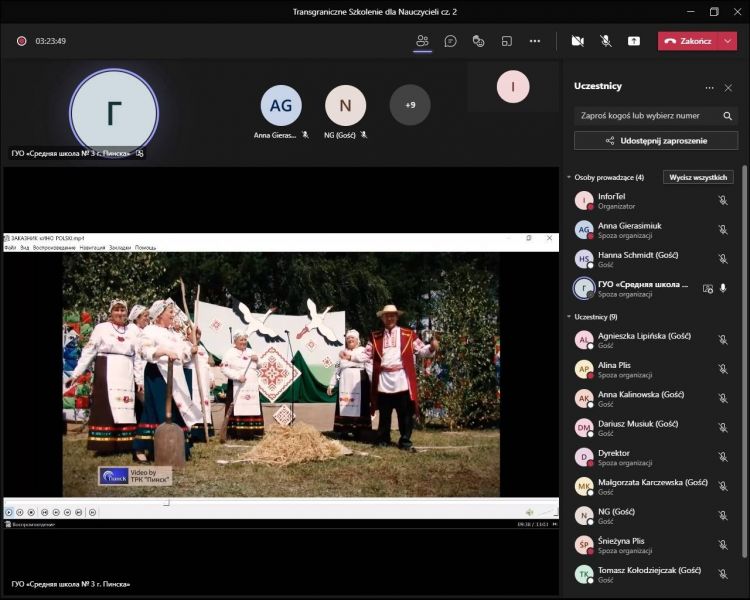This screenshot has width=750, height=600.
Task: Click the Udostępnij zaproszenie button
Action: [656, 141]
